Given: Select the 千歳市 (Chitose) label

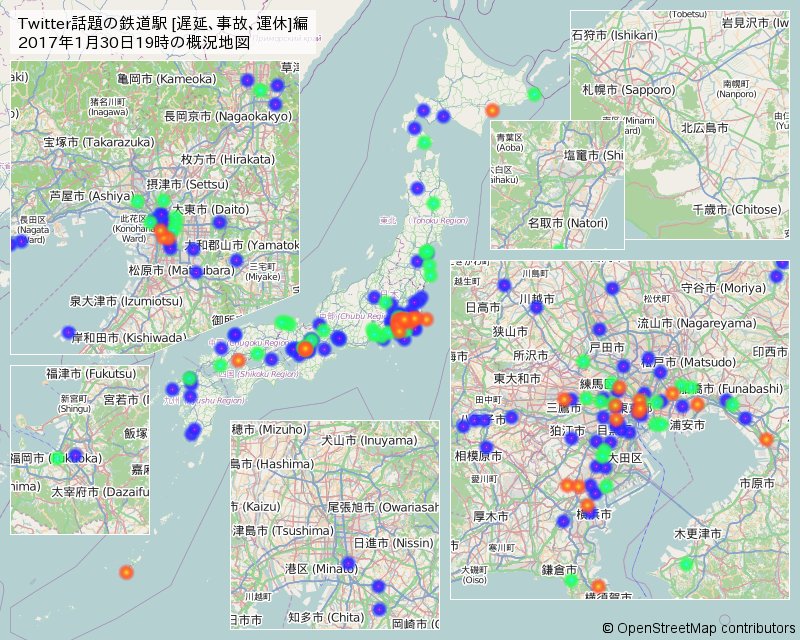Looking at the screenshot, I should (x=737, y=209).
